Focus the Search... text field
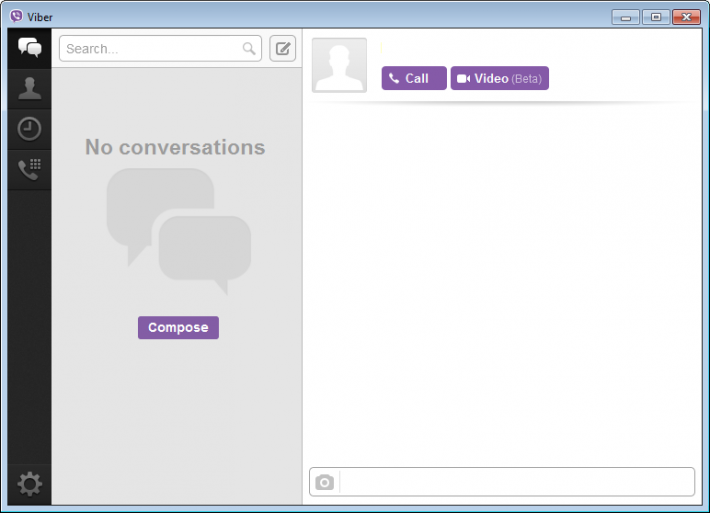The width and height of the screenshot is (710, 513). click(160, 48)
